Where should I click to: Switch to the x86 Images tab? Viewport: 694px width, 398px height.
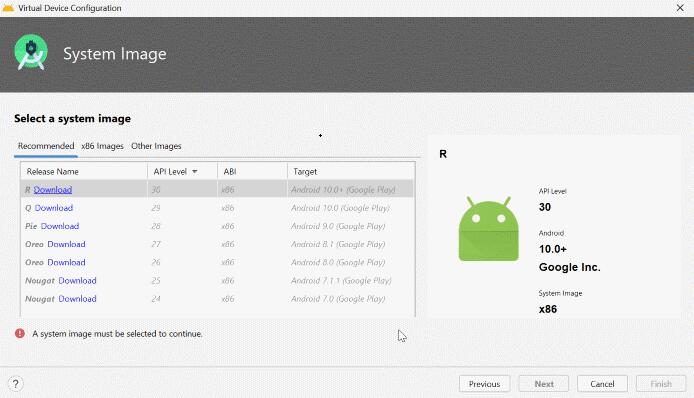[102, 146]
